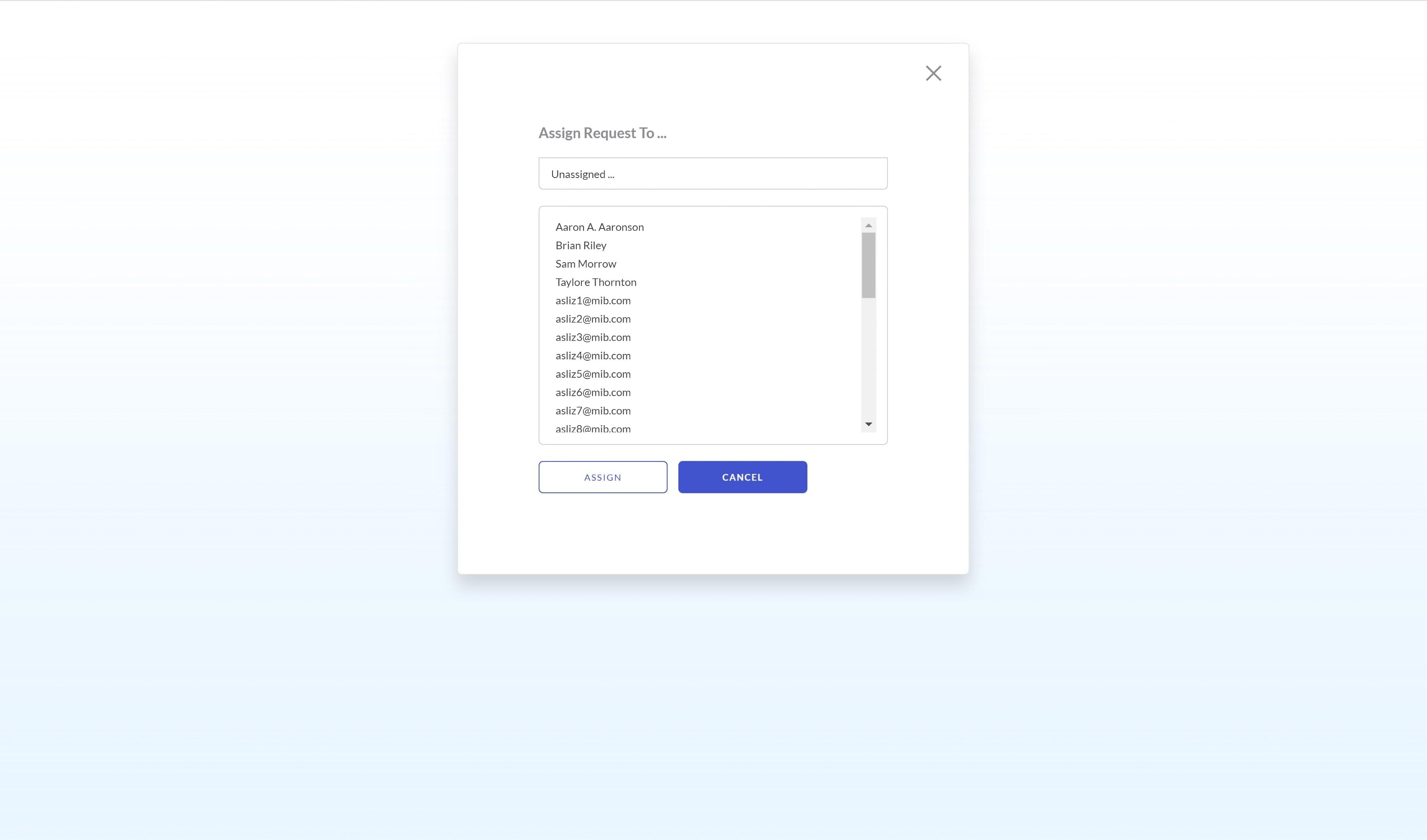This screenshot has height=840, width=1427.
Task: Select the partially visible asliz8@mib.com entry
Action: [593, 428]
